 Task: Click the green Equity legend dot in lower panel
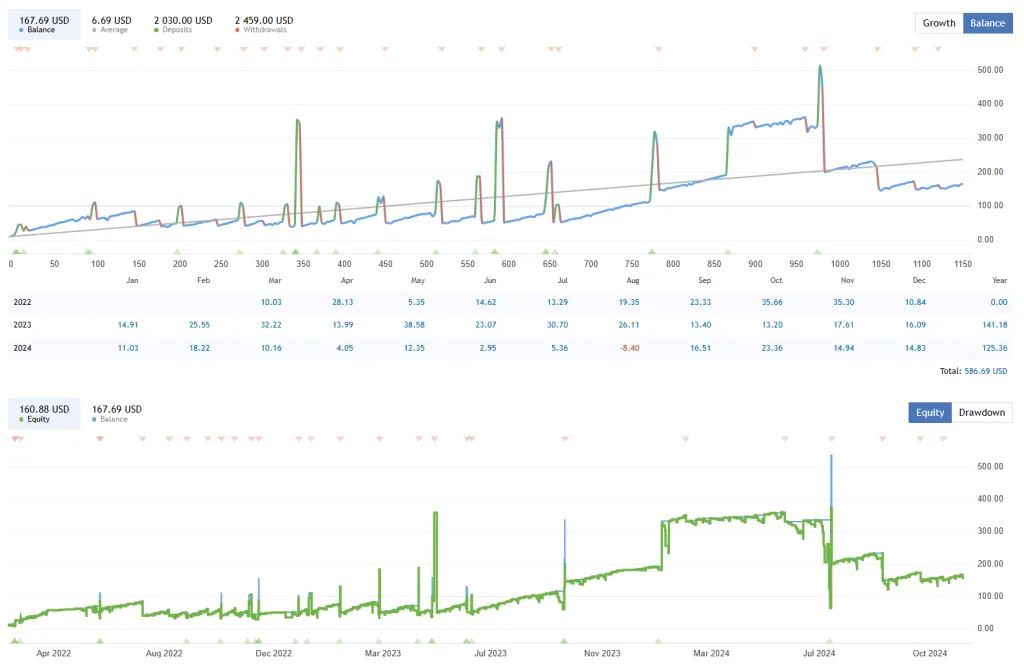(x=21, y=421)
